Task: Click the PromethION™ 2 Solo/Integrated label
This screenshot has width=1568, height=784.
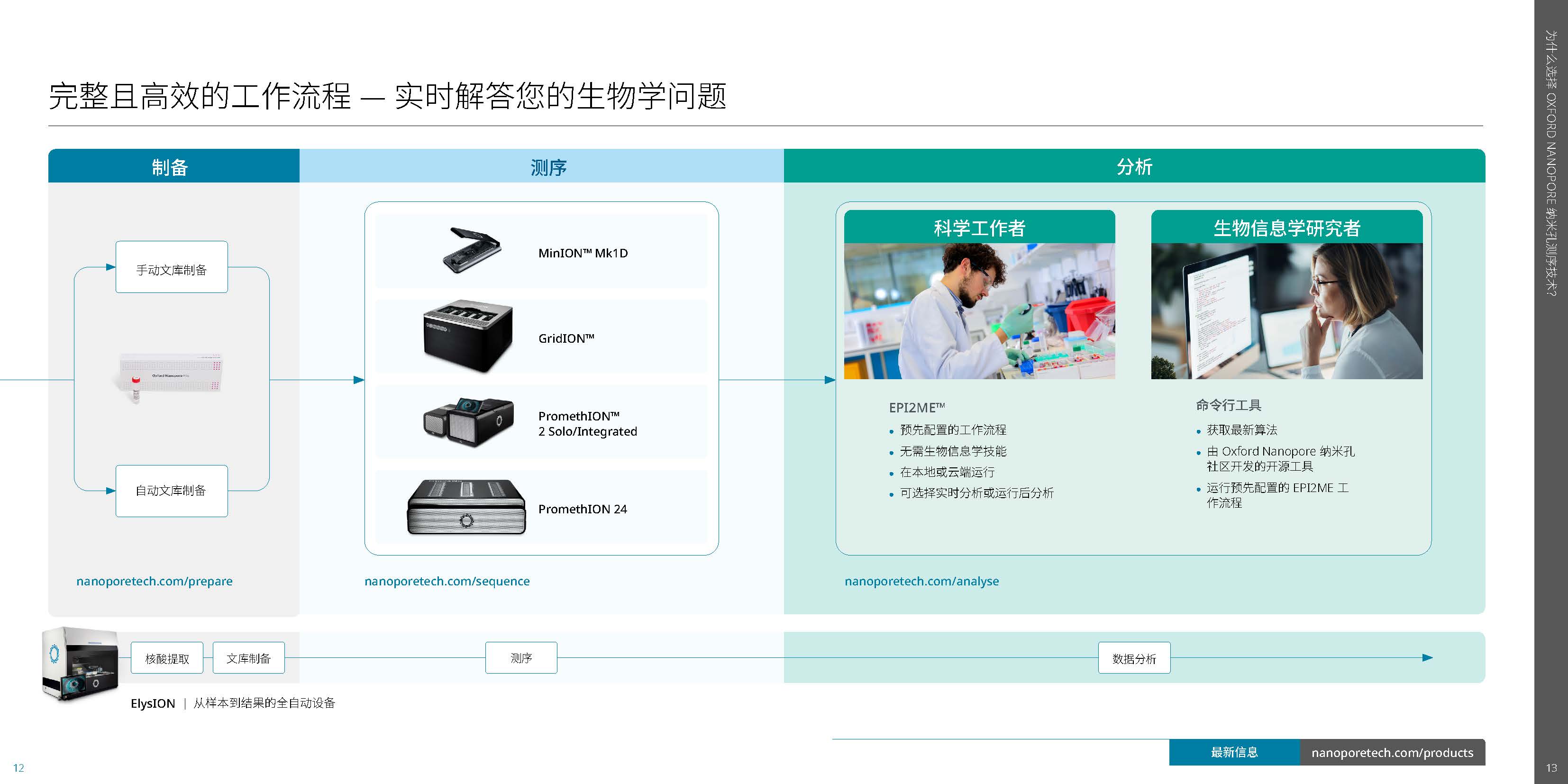Action: [587, 424]
